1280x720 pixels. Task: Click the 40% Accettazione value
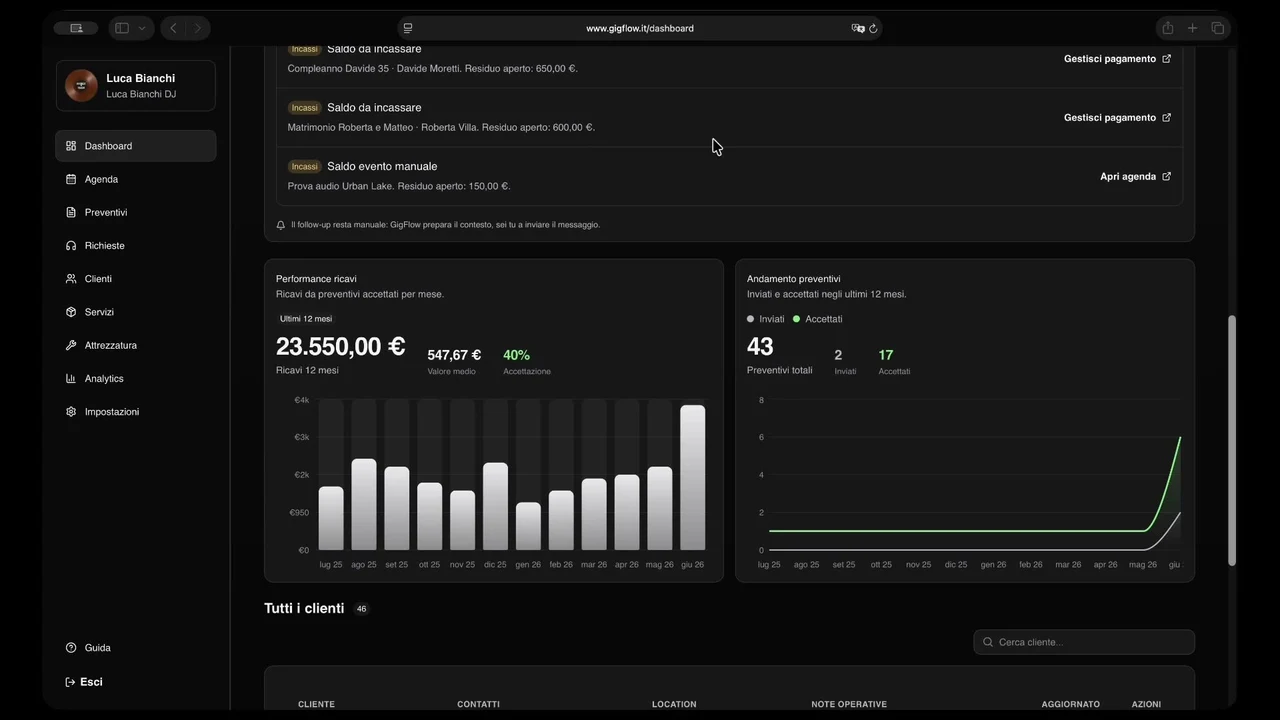click(516, 355)
